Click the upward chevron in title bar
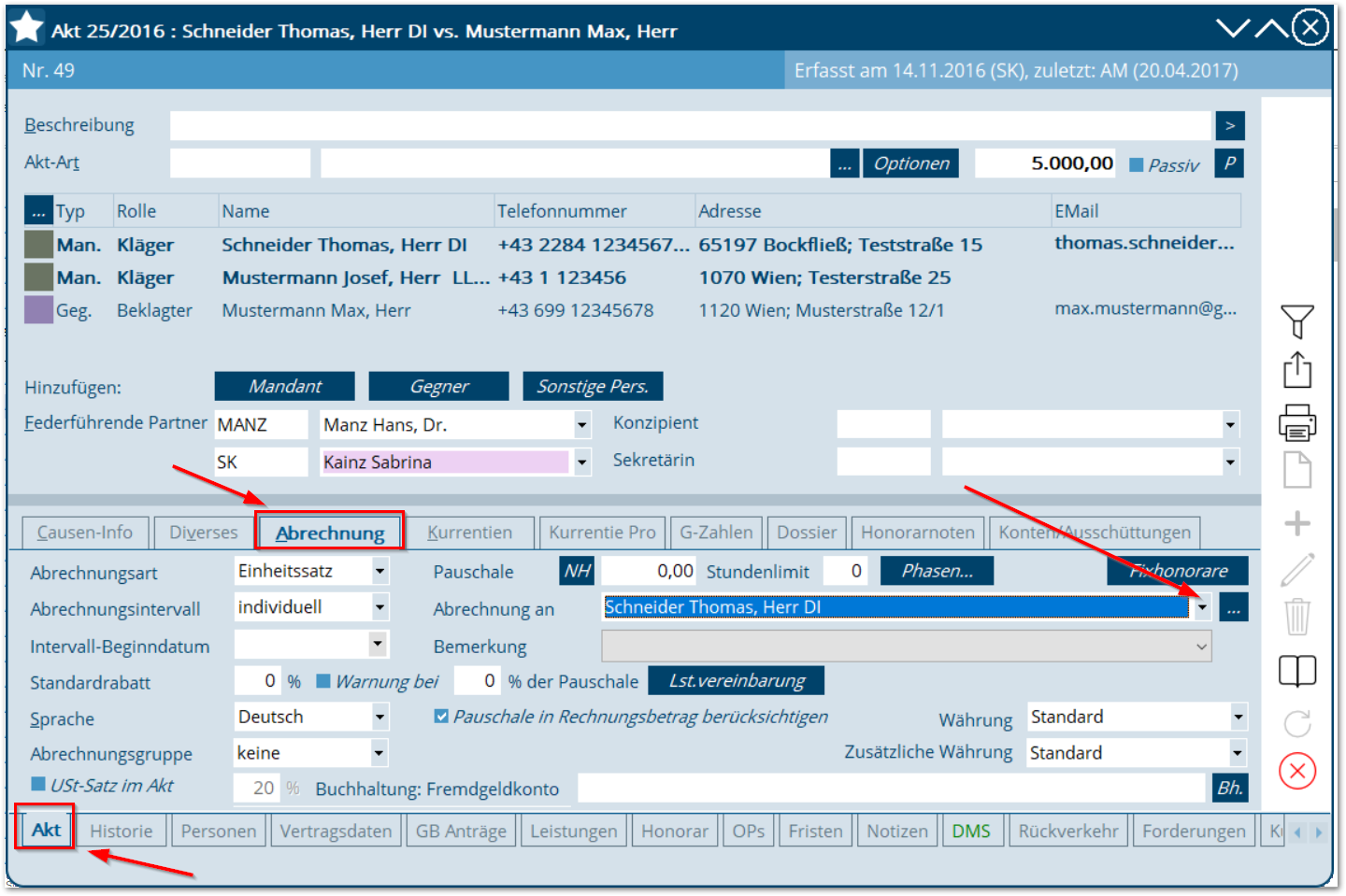Screen dimensions: 1346x896 coord(1271,29)
